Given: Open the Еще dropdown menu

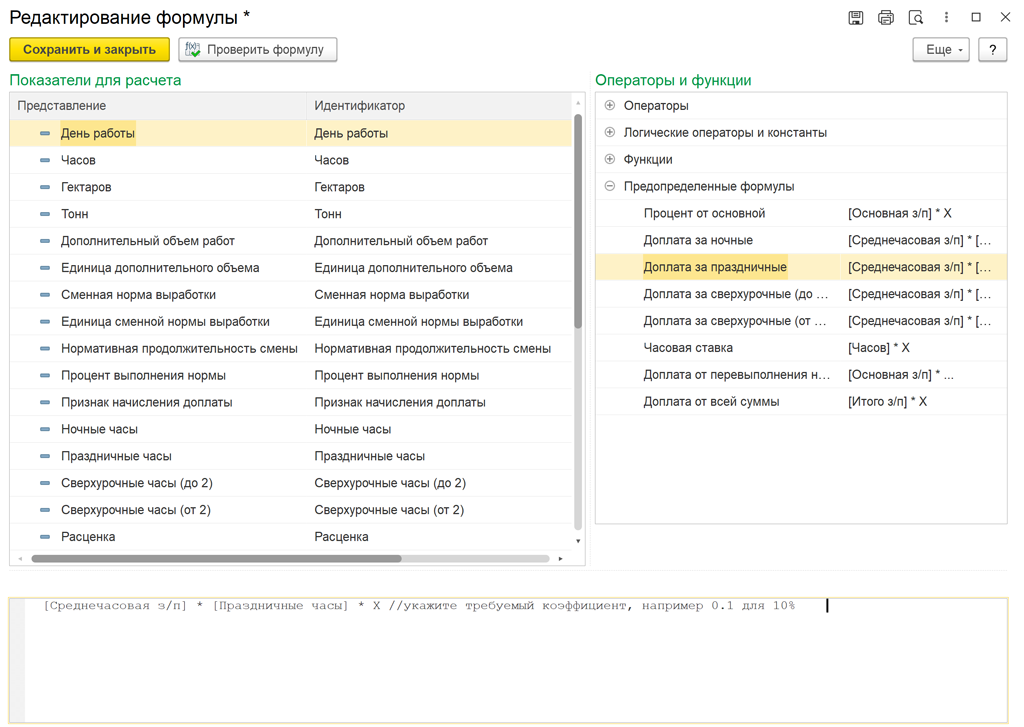Looking at the screenshot, I should (x=940, y=50).
